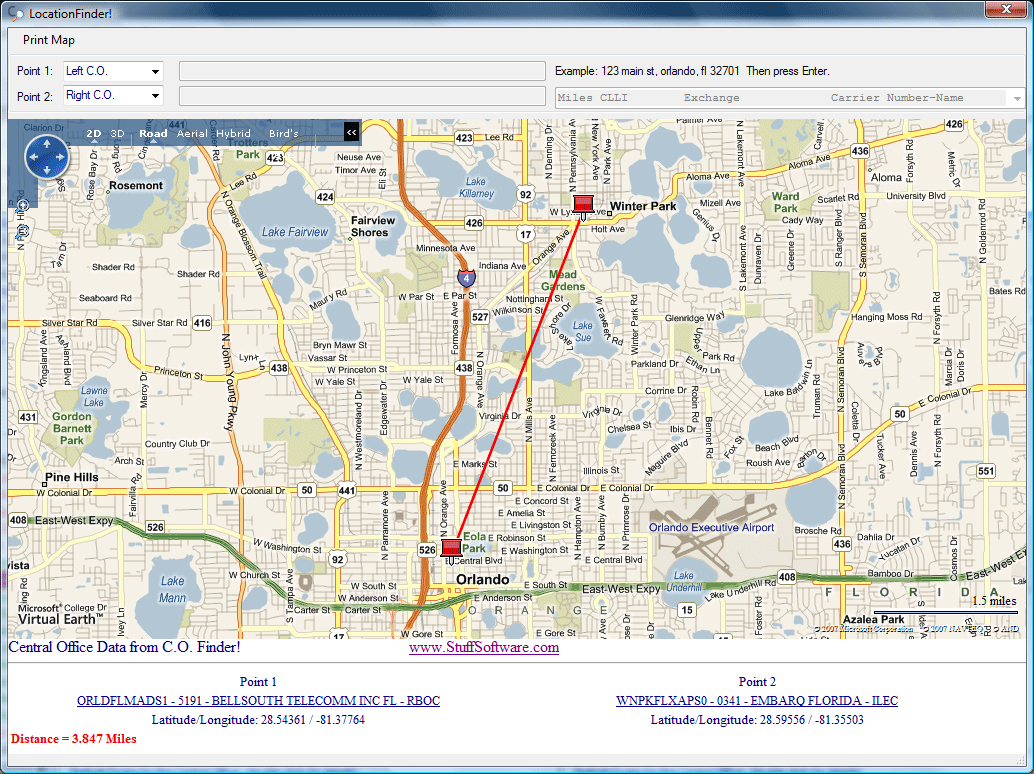Click the Interstate 4 shield on the map
This screenshot has width=1034, height=774.
tap(466, 278)
